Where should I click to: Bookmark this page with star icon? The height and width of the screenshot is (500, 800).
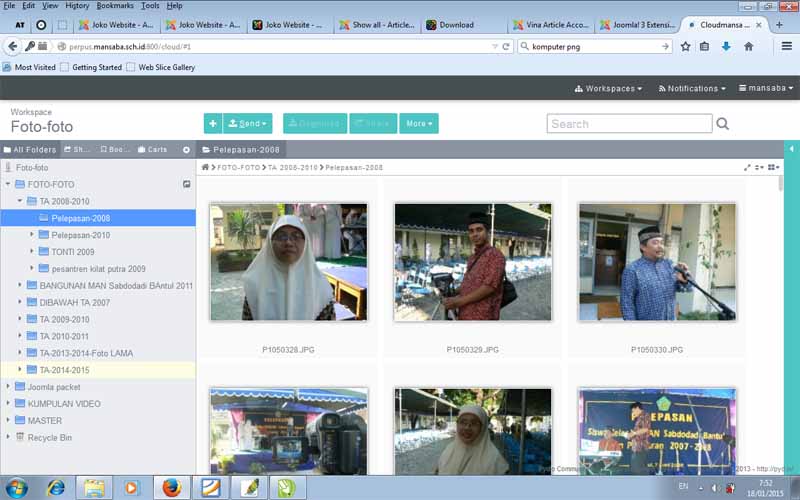[685, 46]
